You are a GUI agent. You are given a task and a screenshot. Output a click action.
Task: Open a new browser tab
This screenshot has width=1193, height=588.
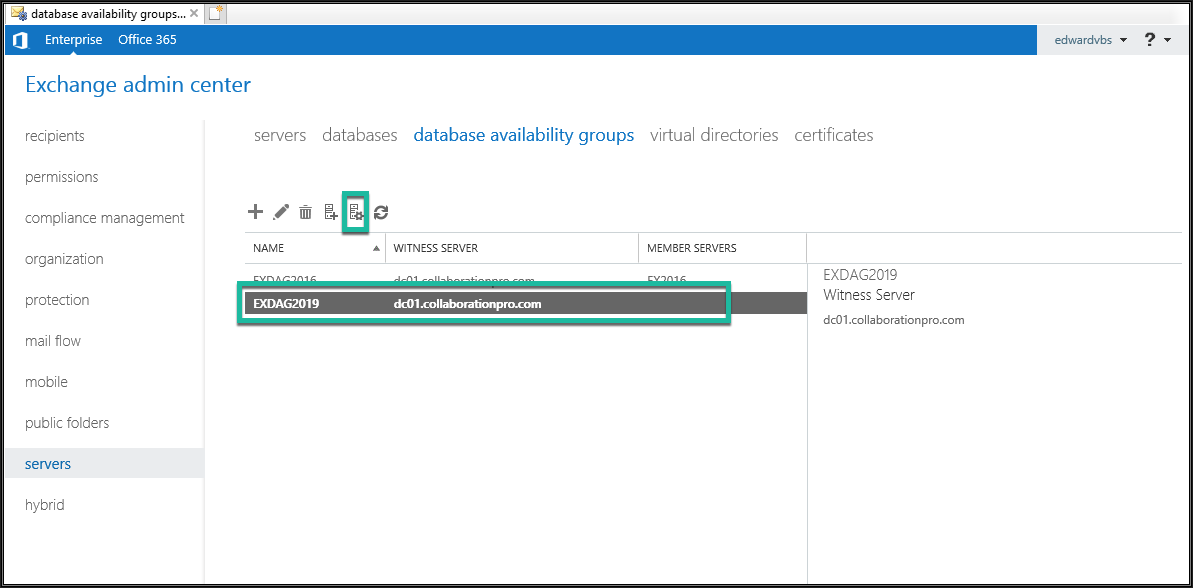pyautogui.click(x=217, y=13)
